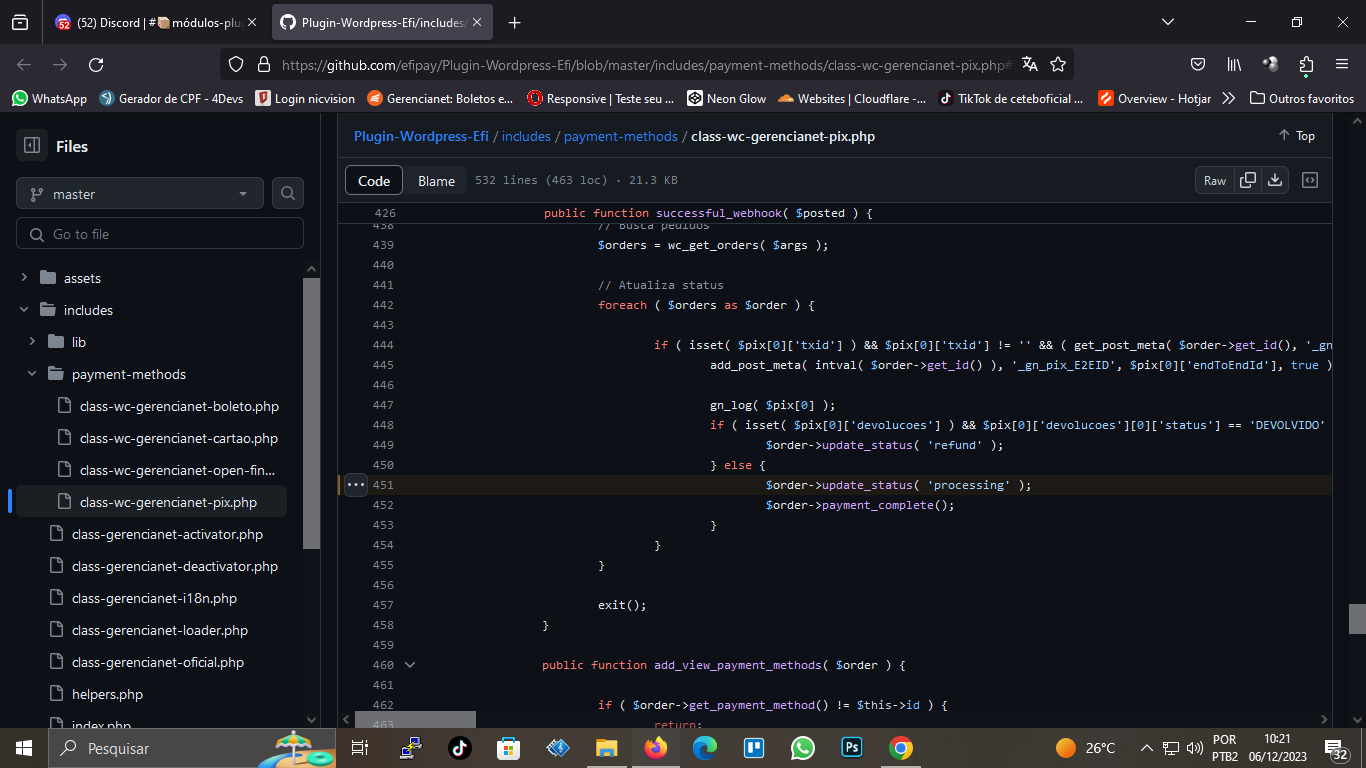
Task: Switch to the Discord browser tab
Action: click(156, 22)
